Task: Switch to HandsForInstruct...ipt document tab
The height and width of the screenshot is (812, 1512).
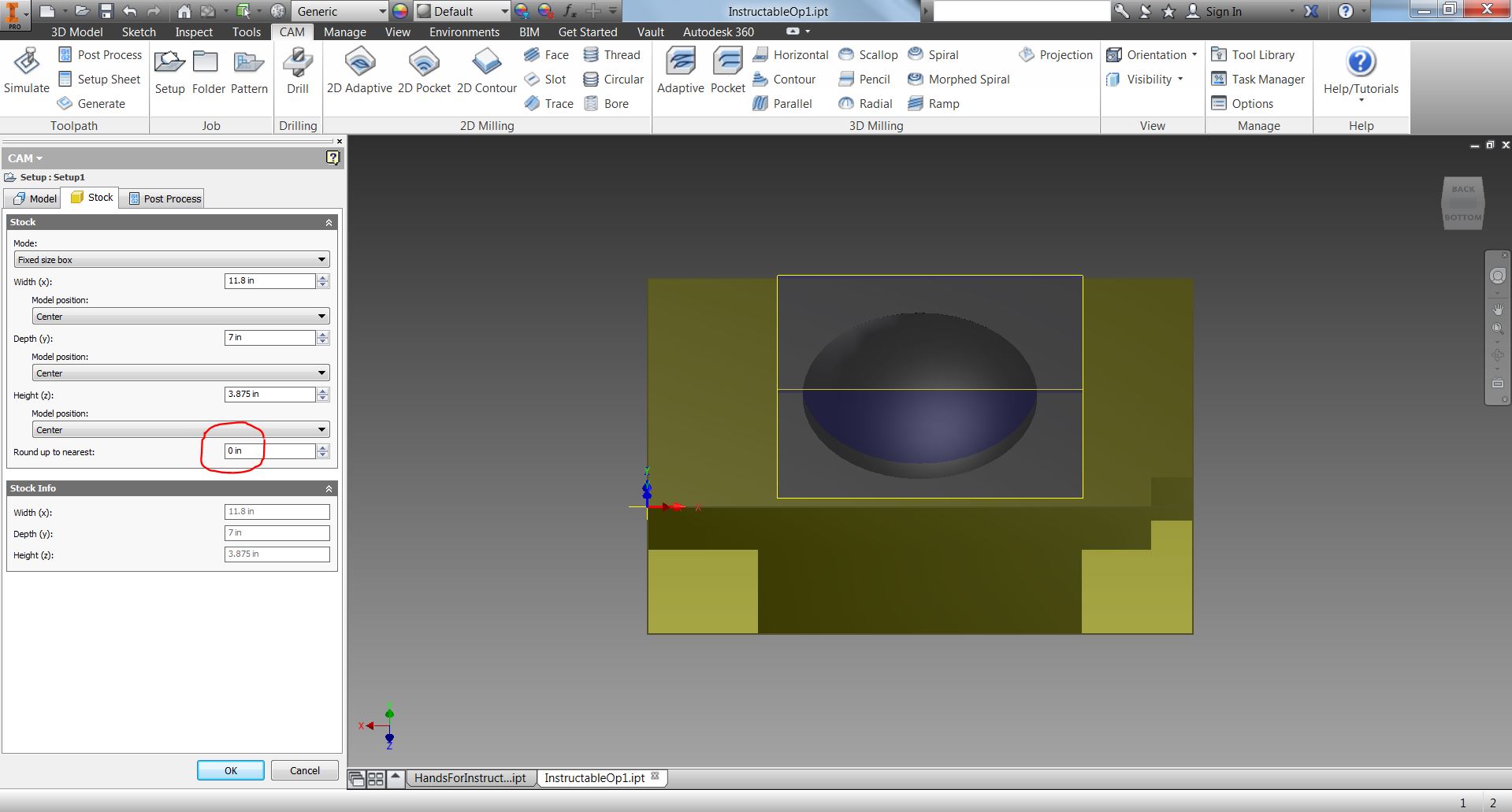Action: click(470, 778)
